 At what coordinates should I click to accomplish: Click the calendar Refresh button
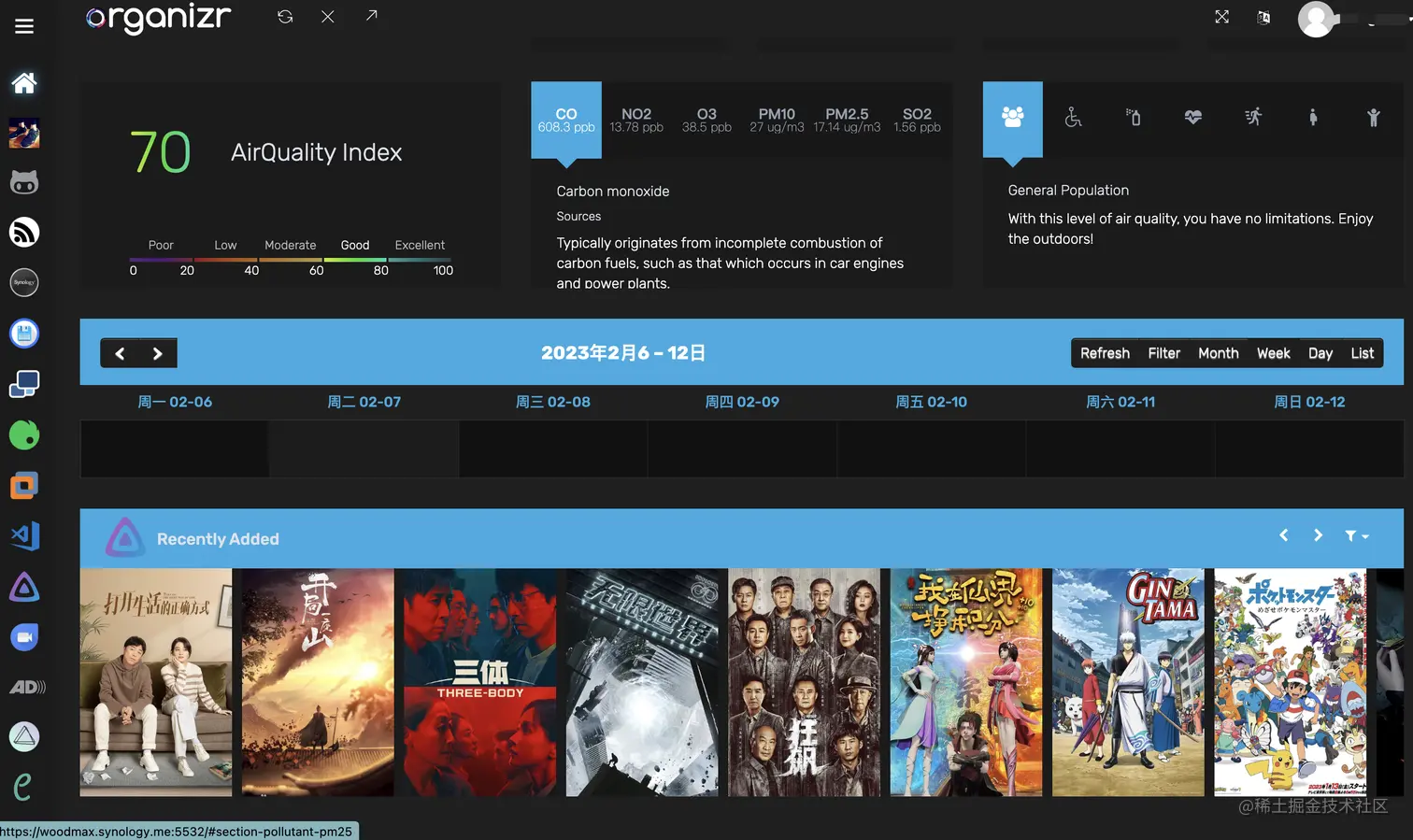[x=1105, y=353]
